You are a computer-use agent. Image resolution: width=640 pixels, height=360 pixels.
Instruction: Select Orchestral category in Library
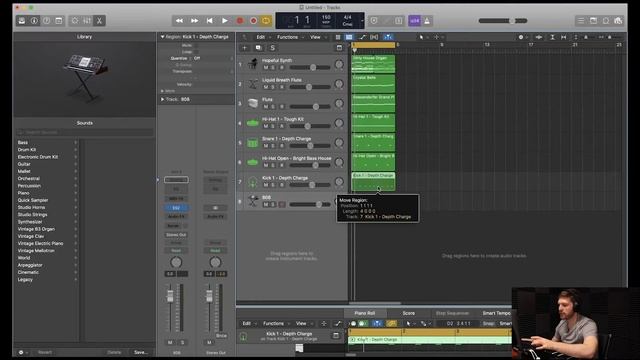pos(29,178)
